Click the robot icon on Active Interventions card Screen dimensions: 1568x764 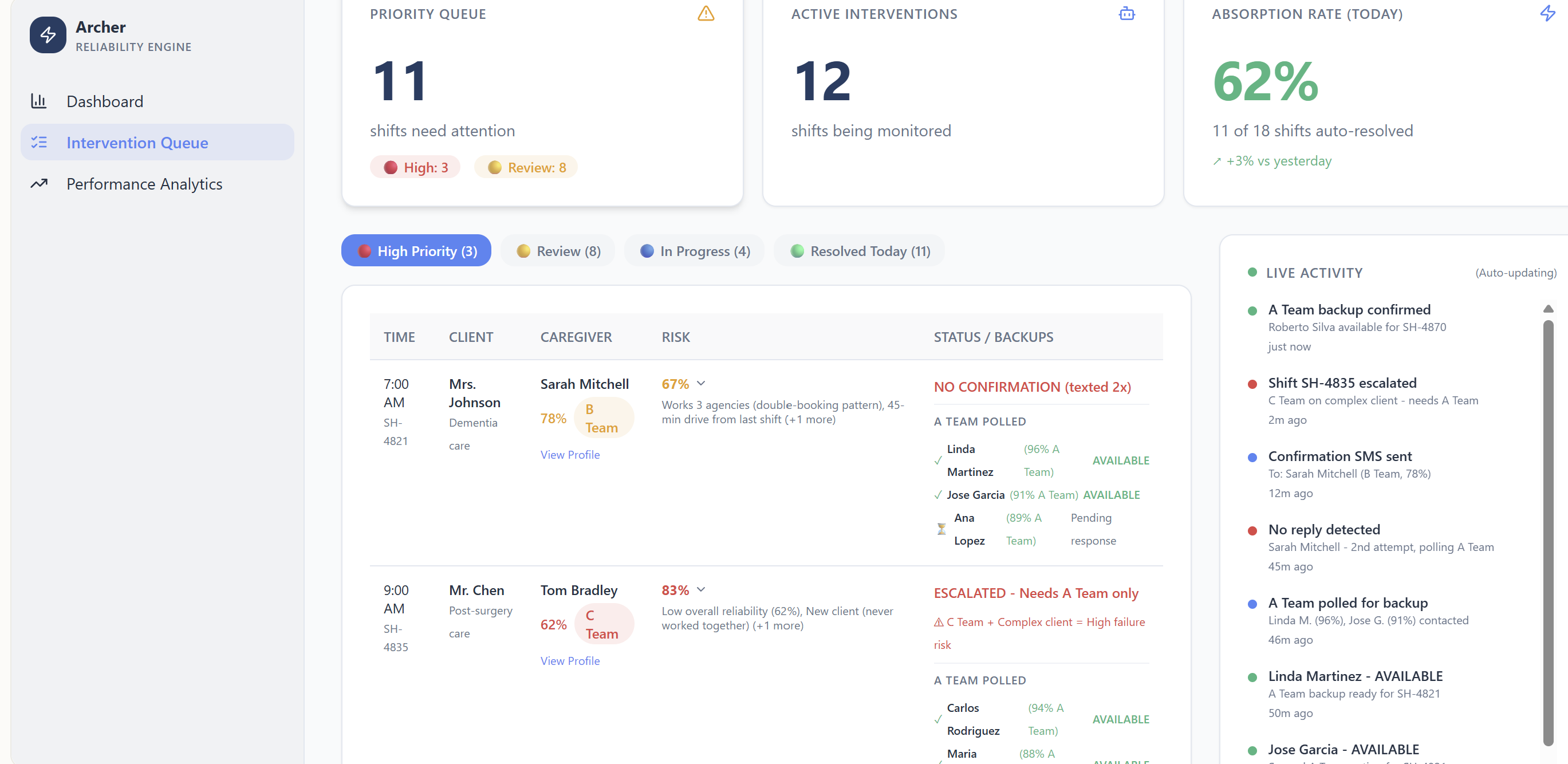1126,13
